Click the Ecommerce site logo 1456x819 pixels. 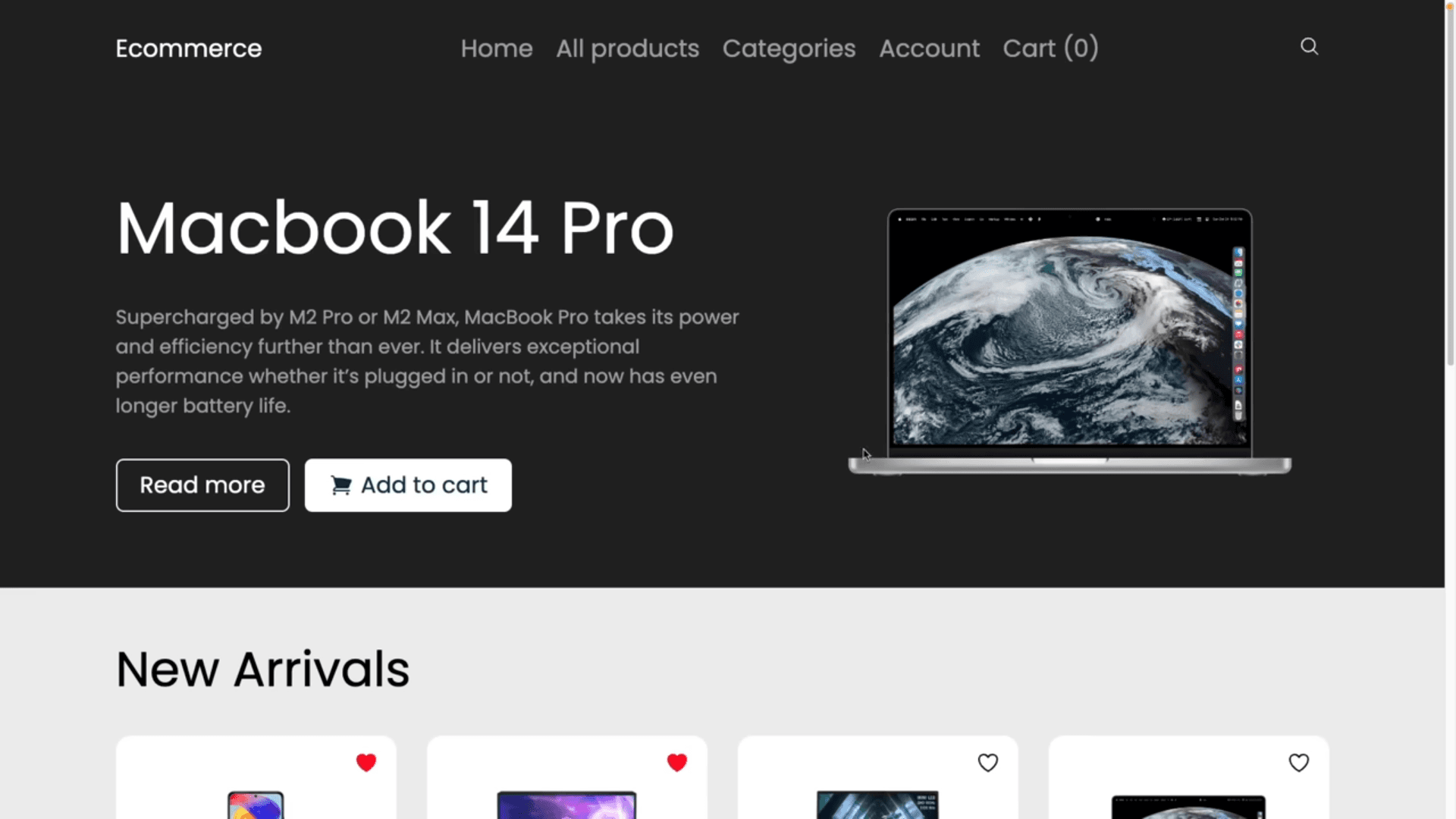(189, 49)
